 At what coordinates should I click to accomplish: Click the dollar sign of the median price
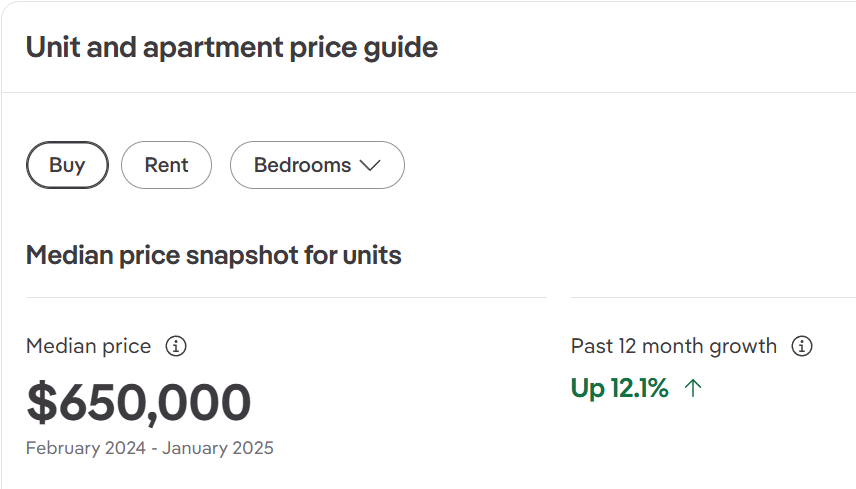point(42,403)
